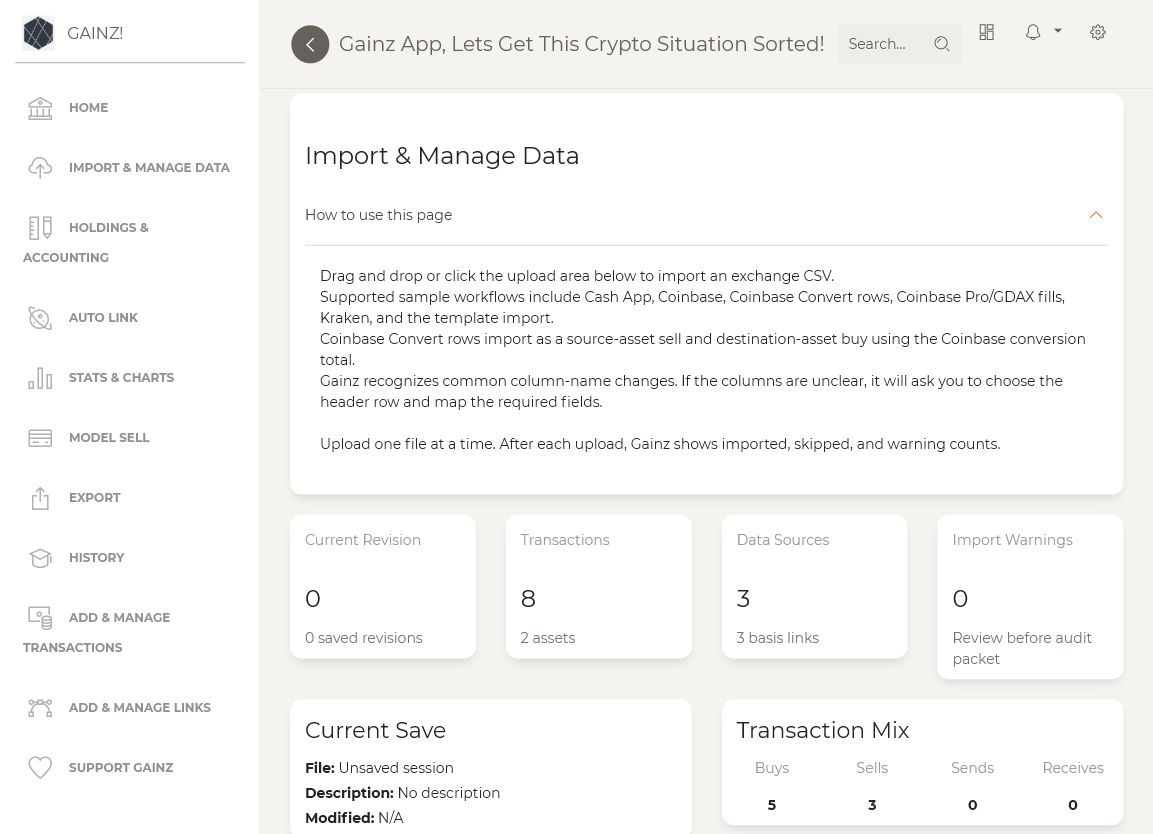Viewport: 1153px width, 834px height.
Task: Click the Sells count of 3
Action: pyautogui.click(x=872, y=805)
